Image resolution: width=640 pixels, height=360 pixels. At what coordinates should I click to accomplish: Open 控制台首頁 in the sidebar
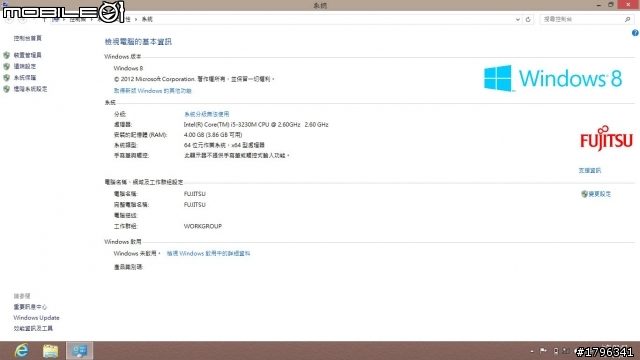click(27, 38)
